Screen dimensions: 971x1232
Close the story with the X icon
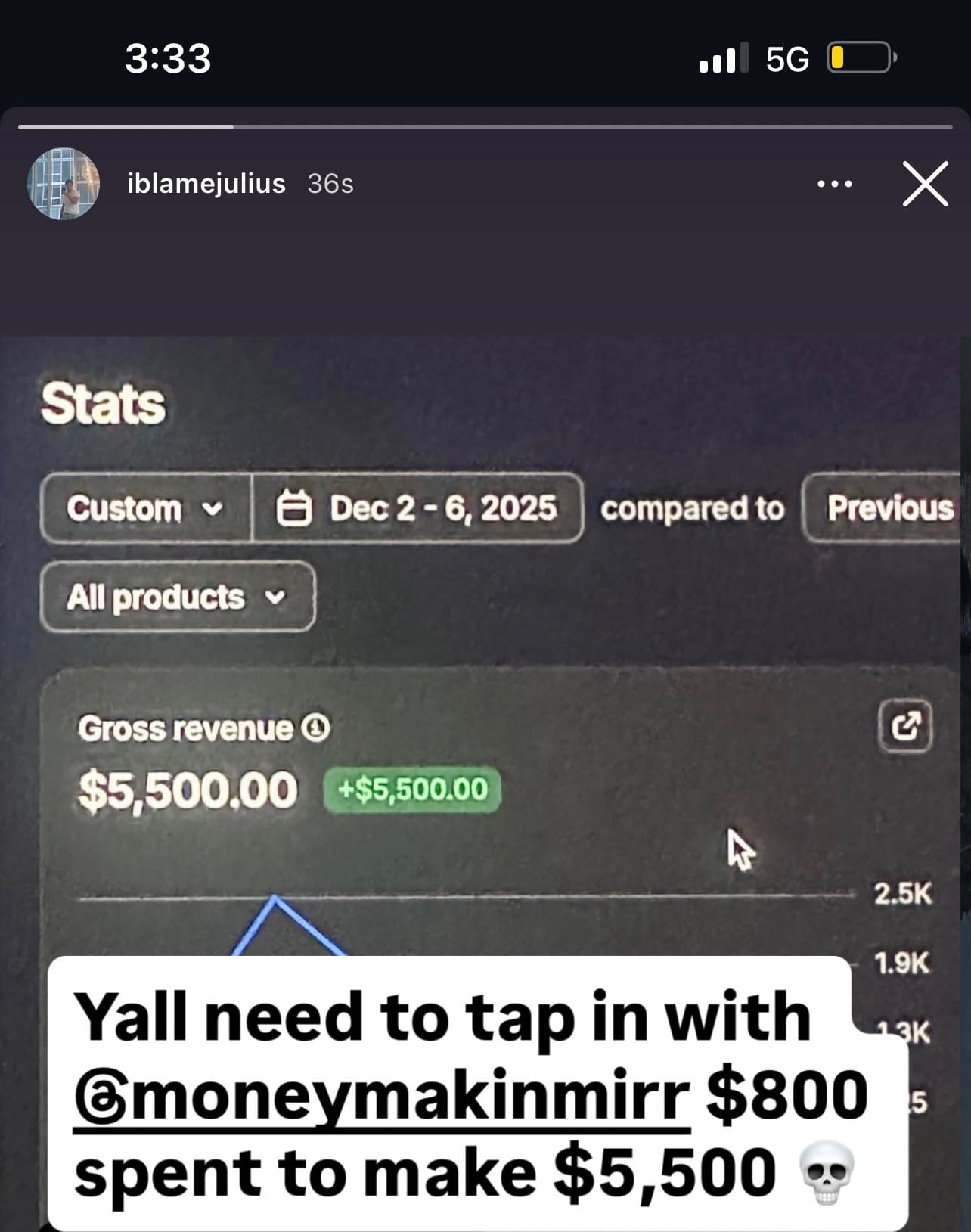coord(925,184)
